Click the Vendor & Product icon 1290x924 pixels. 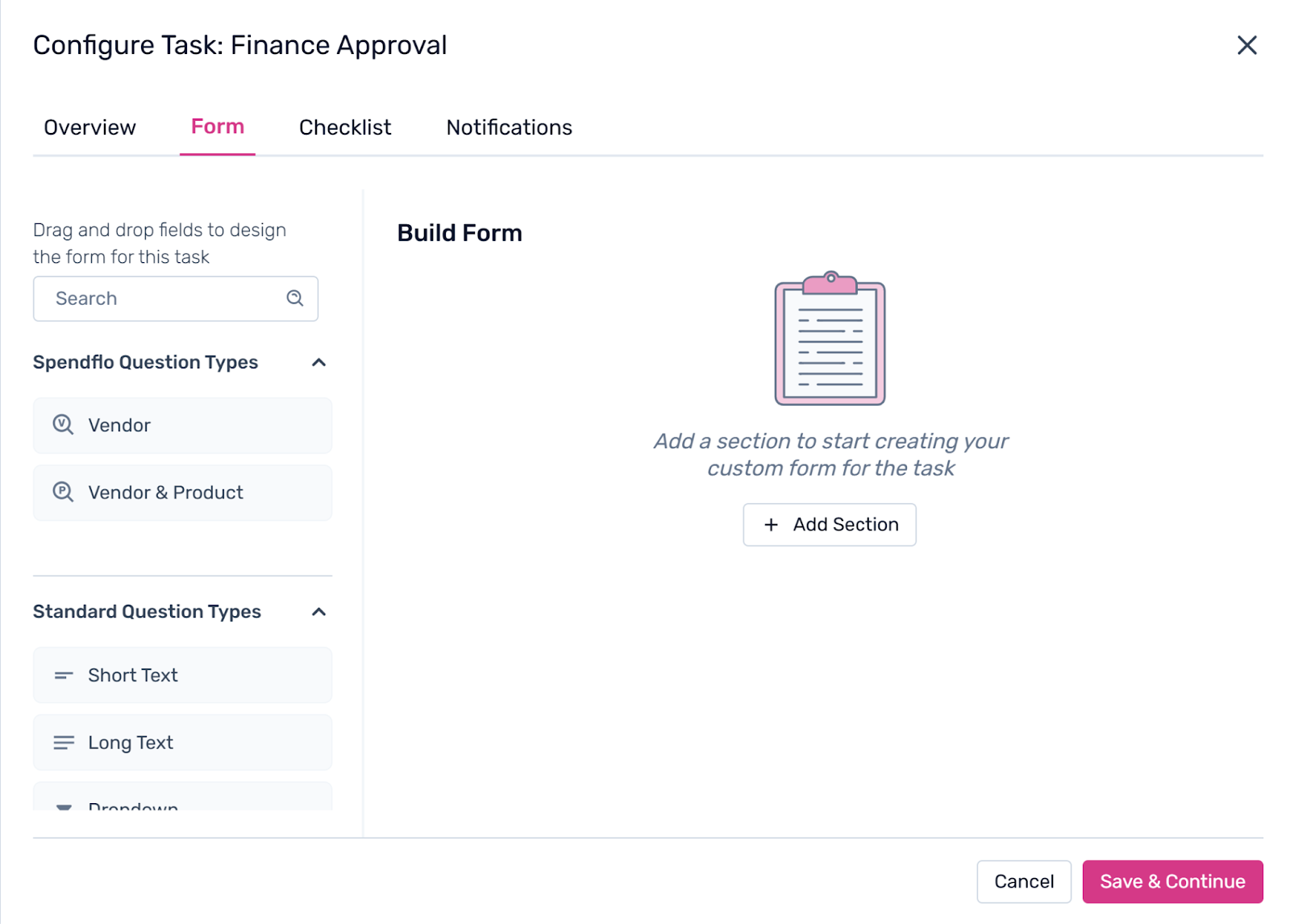[63, 492]
